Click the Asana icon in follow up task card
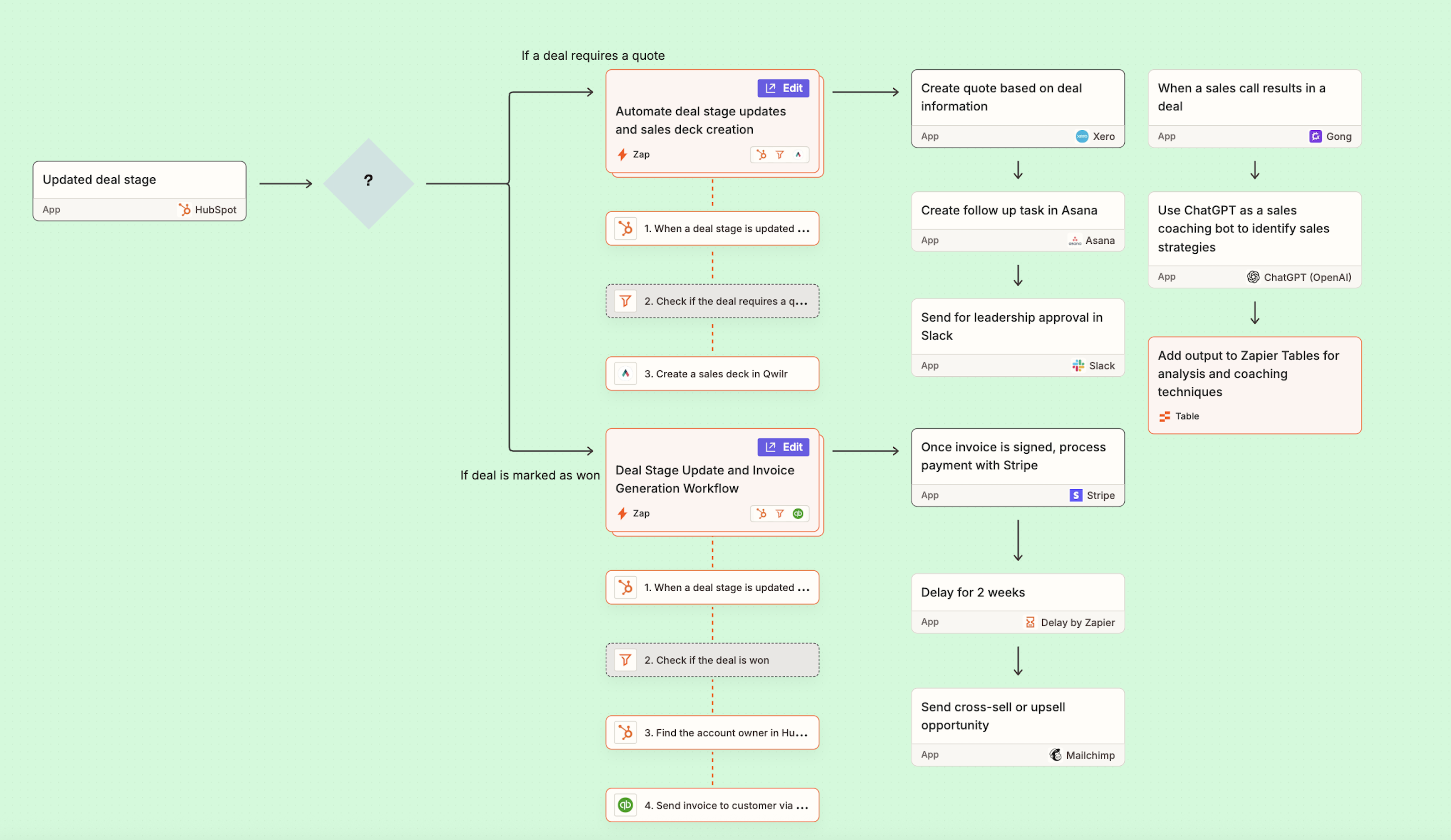Screen dimensions: 1451x840 [x=1075, y=241]
